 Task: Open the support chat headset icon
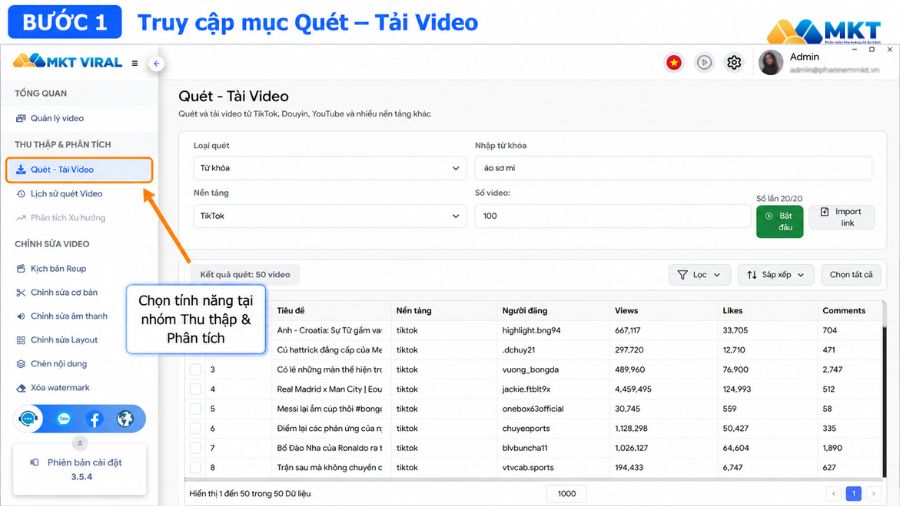coord(28,419)
